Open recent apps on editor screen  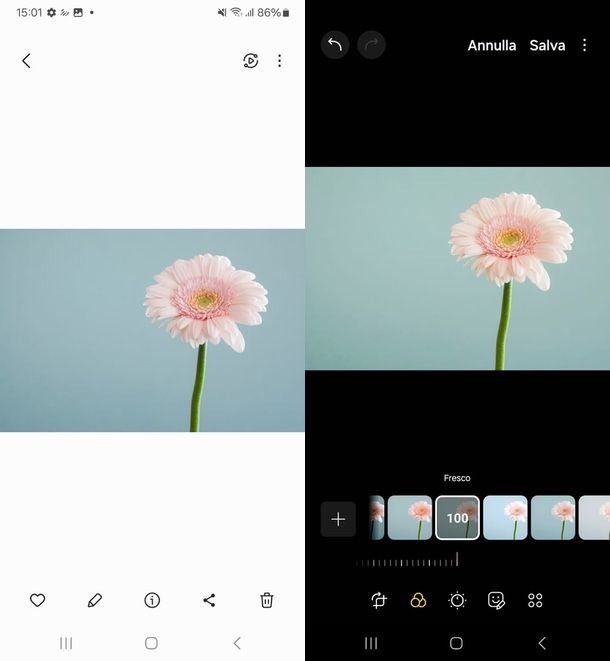click(371, 643)
